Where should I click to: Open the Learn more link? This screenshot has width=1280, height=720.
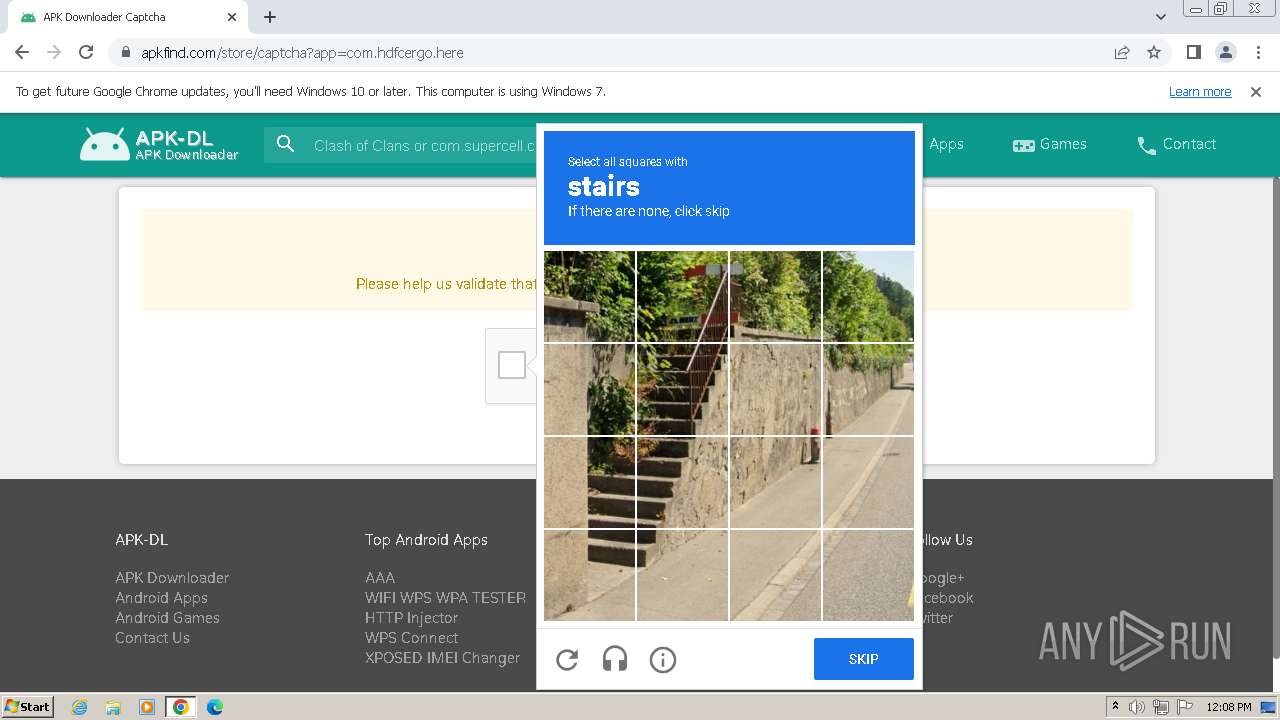pos(1200,91)
